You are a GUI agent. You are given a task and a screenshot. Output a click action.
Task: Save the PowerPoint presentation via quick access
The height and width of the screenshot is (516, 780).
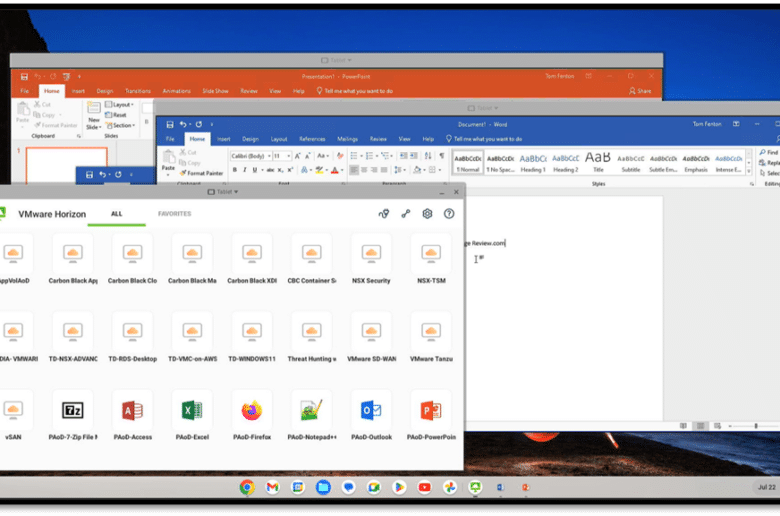click(24, 76)
